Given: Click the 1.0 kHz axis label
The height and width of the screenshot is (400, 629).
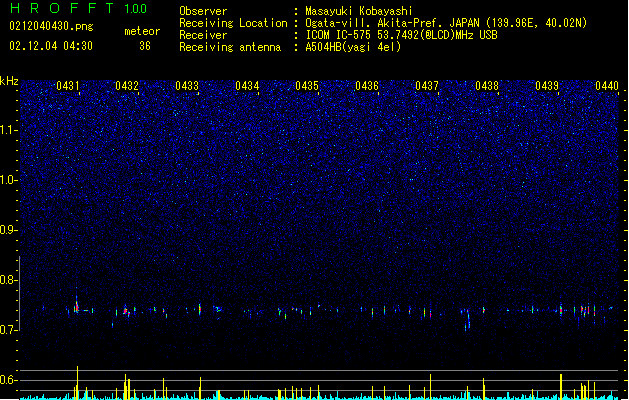Looking at the screenshot, I should 8,180.
